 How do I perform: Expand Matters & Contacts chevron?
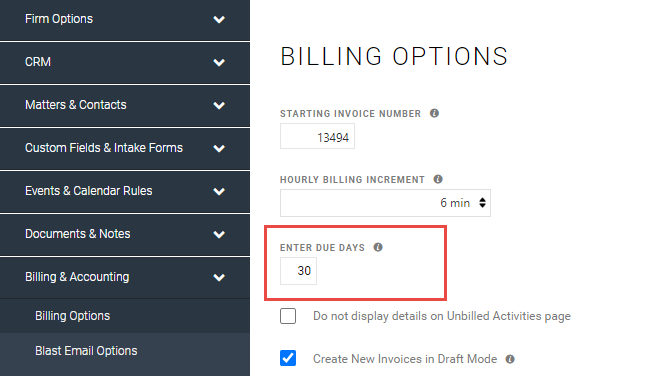pyautogui.click(x=219, y=105)
